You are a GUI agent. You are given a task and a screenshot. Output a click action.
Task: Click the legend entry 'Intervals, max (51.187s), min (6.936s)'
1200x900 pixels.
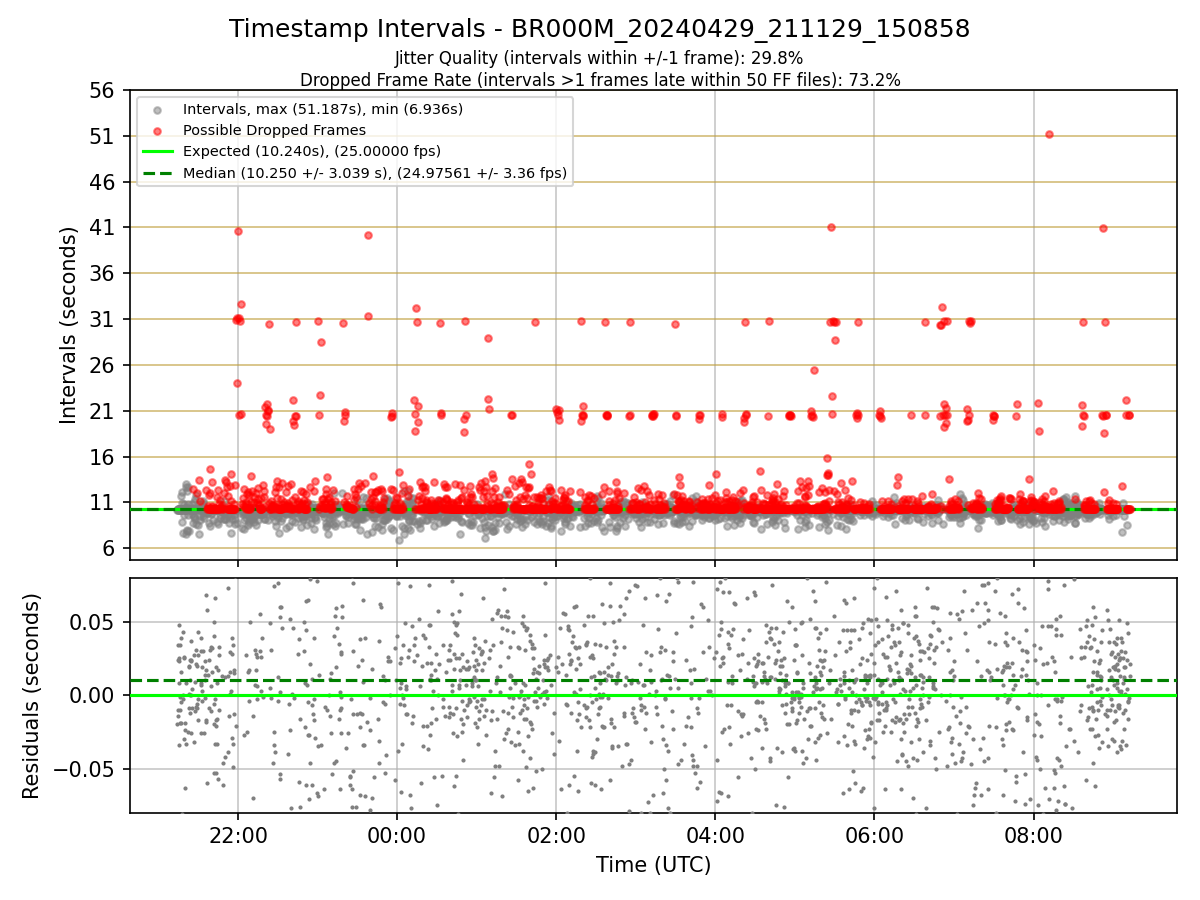[323, 108]
